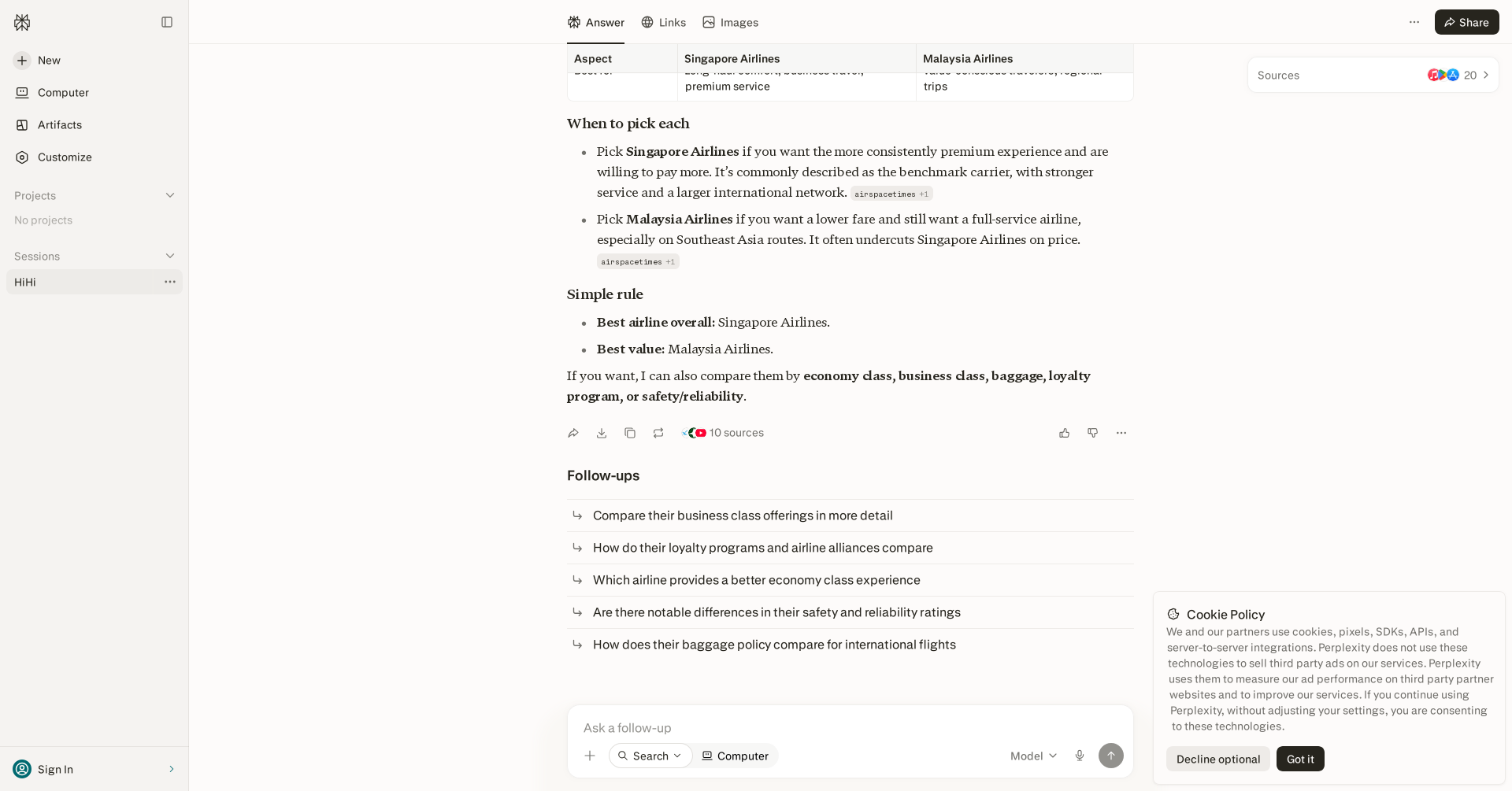Download the answer using export icon
Image resolution: width=1512 pixels, height=791 pixels.
(602, 433)
